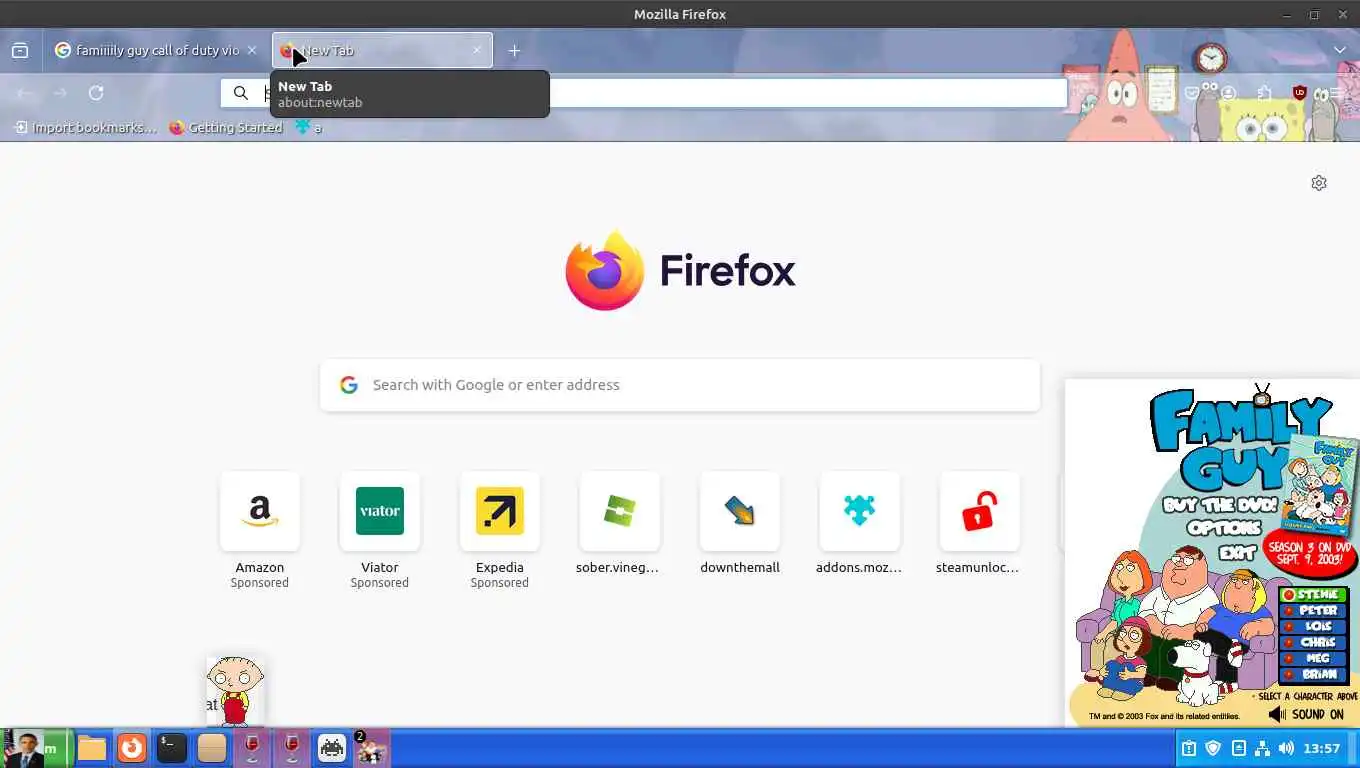Select the Chris character option
The width and height of the screenshot is (1360, 768).
coord(1313,643)
